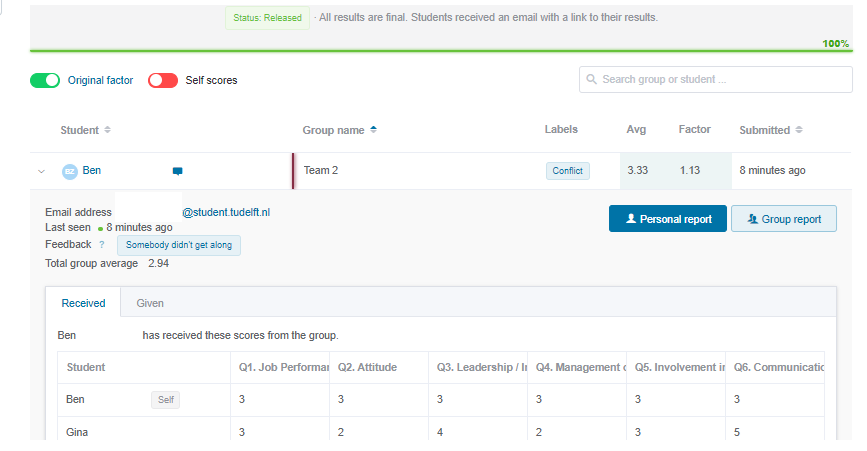Collapse Ben's row with the chevron
This screenshot has height=451, width=867.
click(41, 171)
